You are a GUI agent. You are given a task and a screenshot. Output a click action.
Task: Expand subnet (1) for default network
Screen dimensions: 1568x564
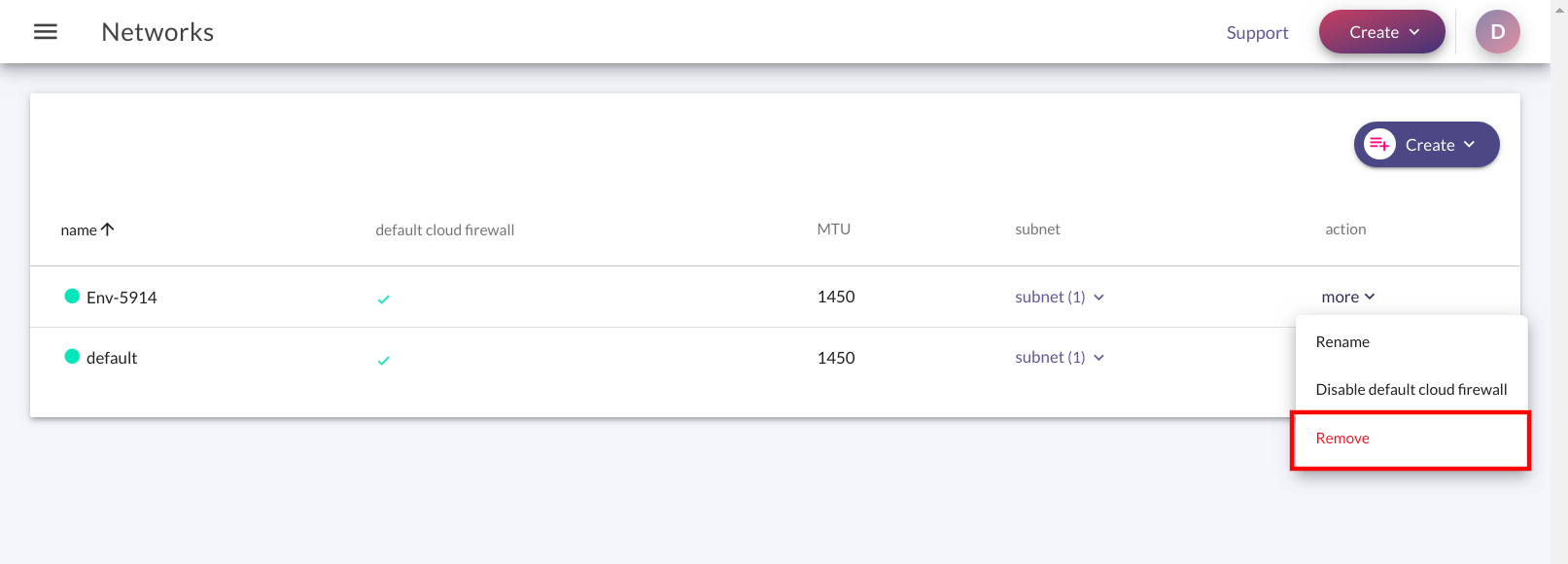1060,357
